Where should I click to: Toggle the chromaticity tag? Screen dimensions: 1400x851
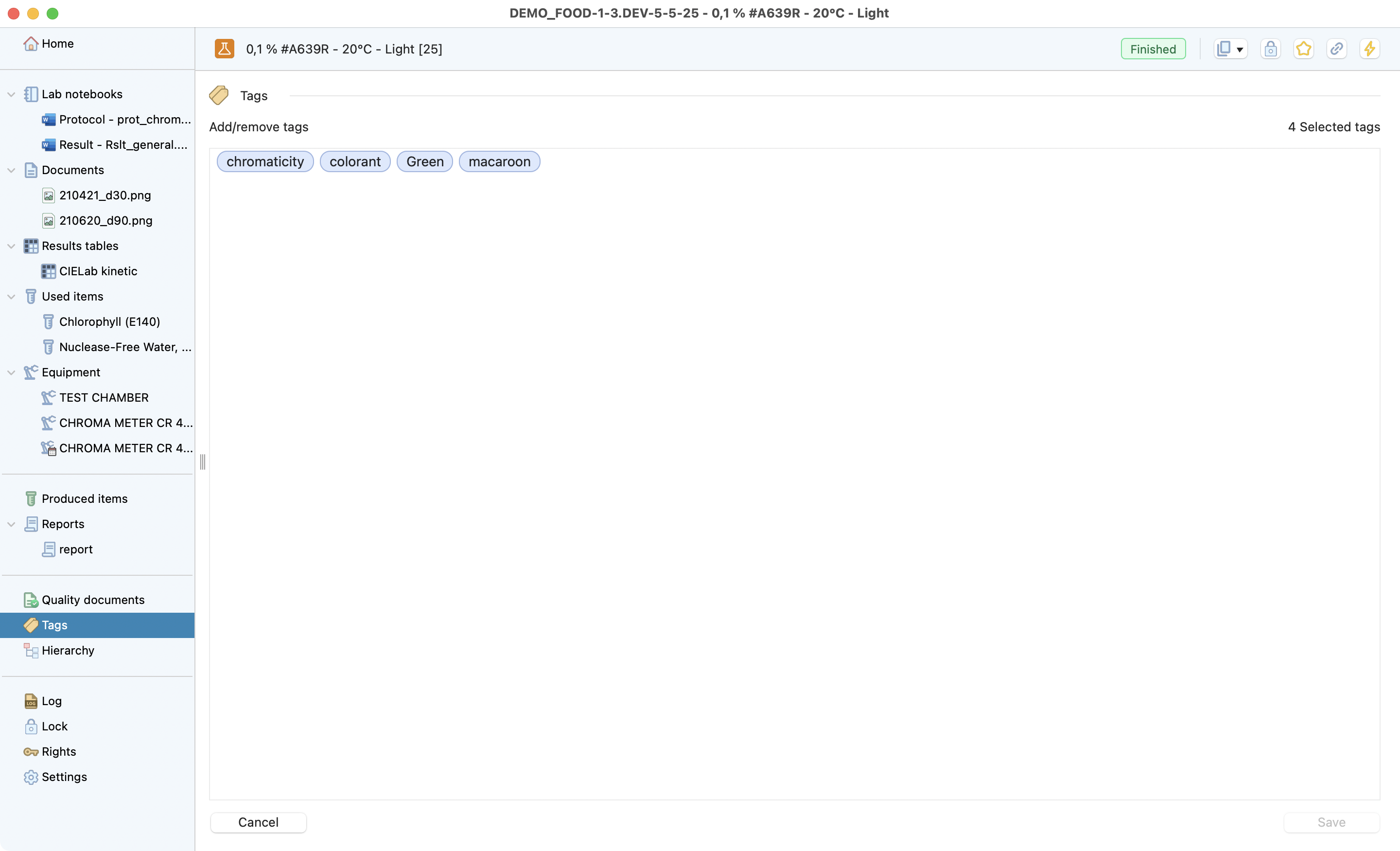pos(265,161)
